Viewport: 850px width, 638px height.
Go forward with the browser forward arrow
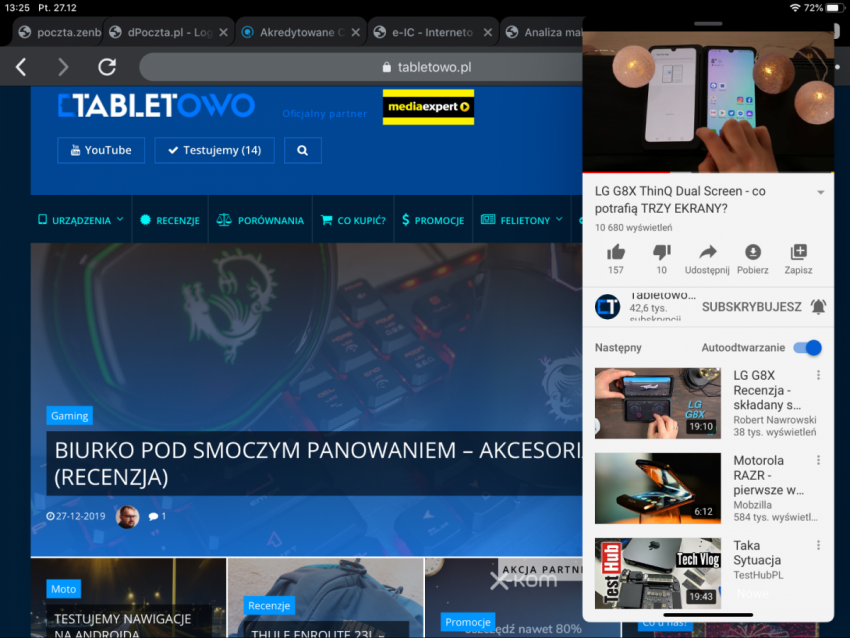63,67
